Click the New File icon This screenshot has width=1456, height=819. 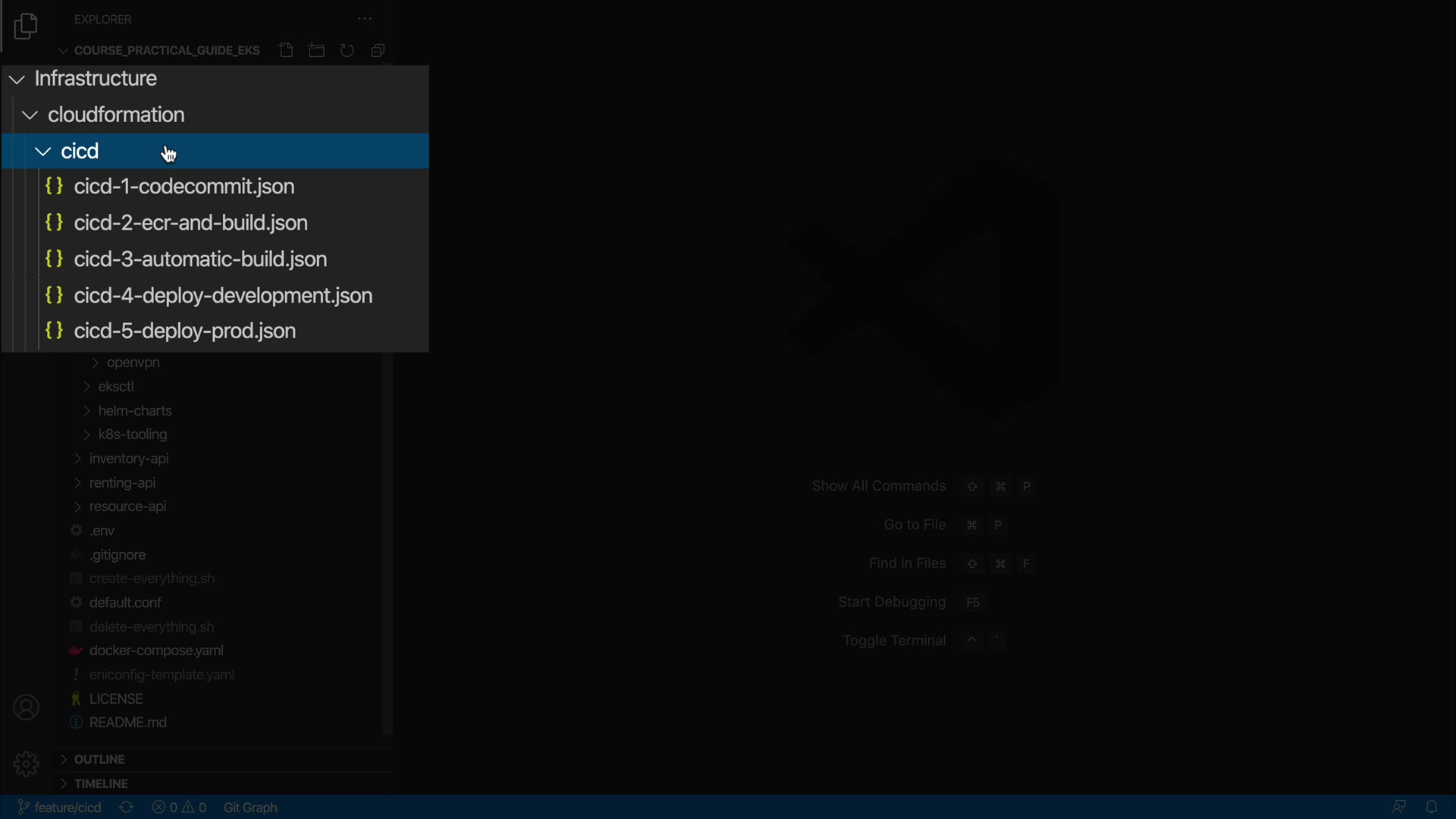[x=286, y=51]
